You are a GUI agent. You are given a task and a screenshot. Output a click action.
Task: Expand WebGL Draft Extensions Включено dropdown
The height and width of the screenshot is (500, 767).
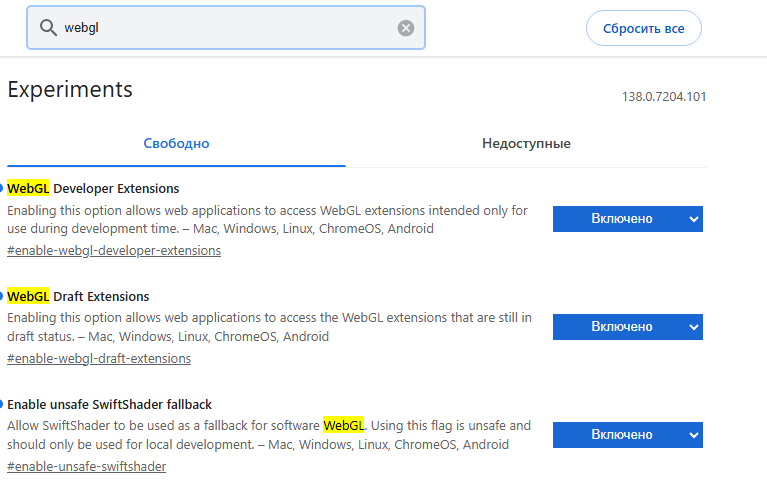click(627, 327)
